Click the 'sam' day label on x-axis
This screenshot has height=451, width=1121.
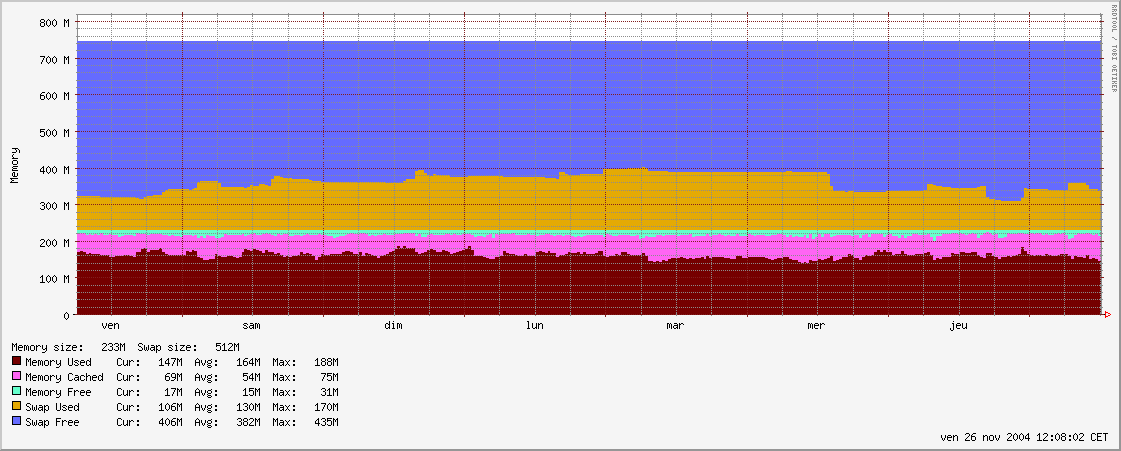point(252,326)
